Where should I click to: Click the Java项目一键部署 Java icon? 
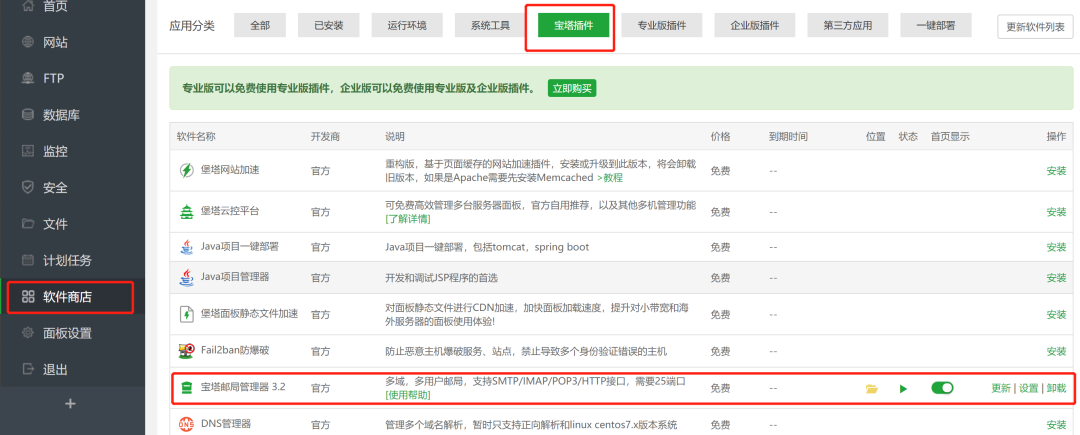186,246
